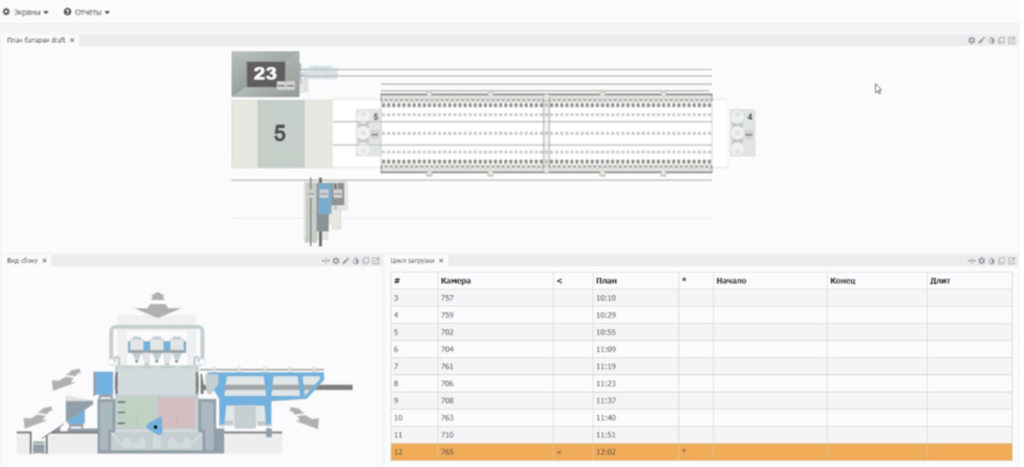
Task: Open Вид сбоку panel in external window
Action: click(x=376, y=261)
